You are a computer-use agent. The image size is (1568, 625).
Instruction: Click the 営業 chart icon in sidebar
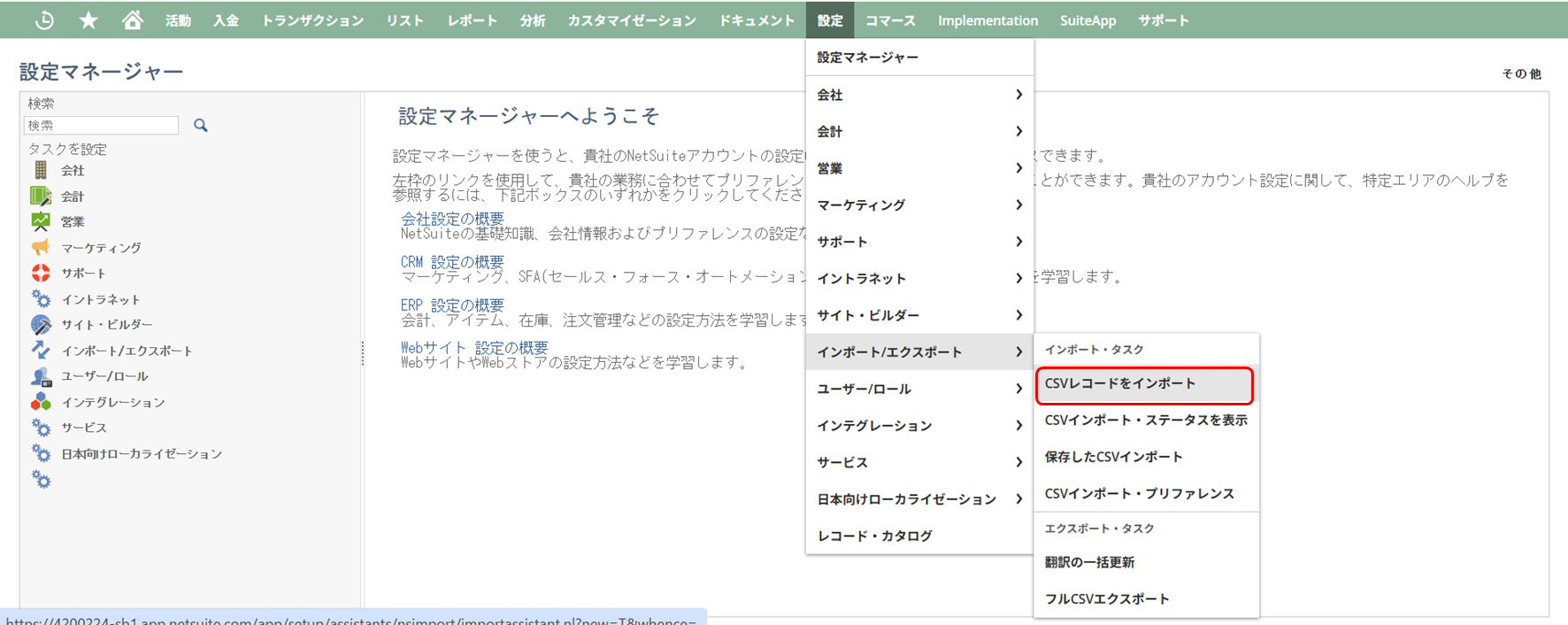coord(41,221)
